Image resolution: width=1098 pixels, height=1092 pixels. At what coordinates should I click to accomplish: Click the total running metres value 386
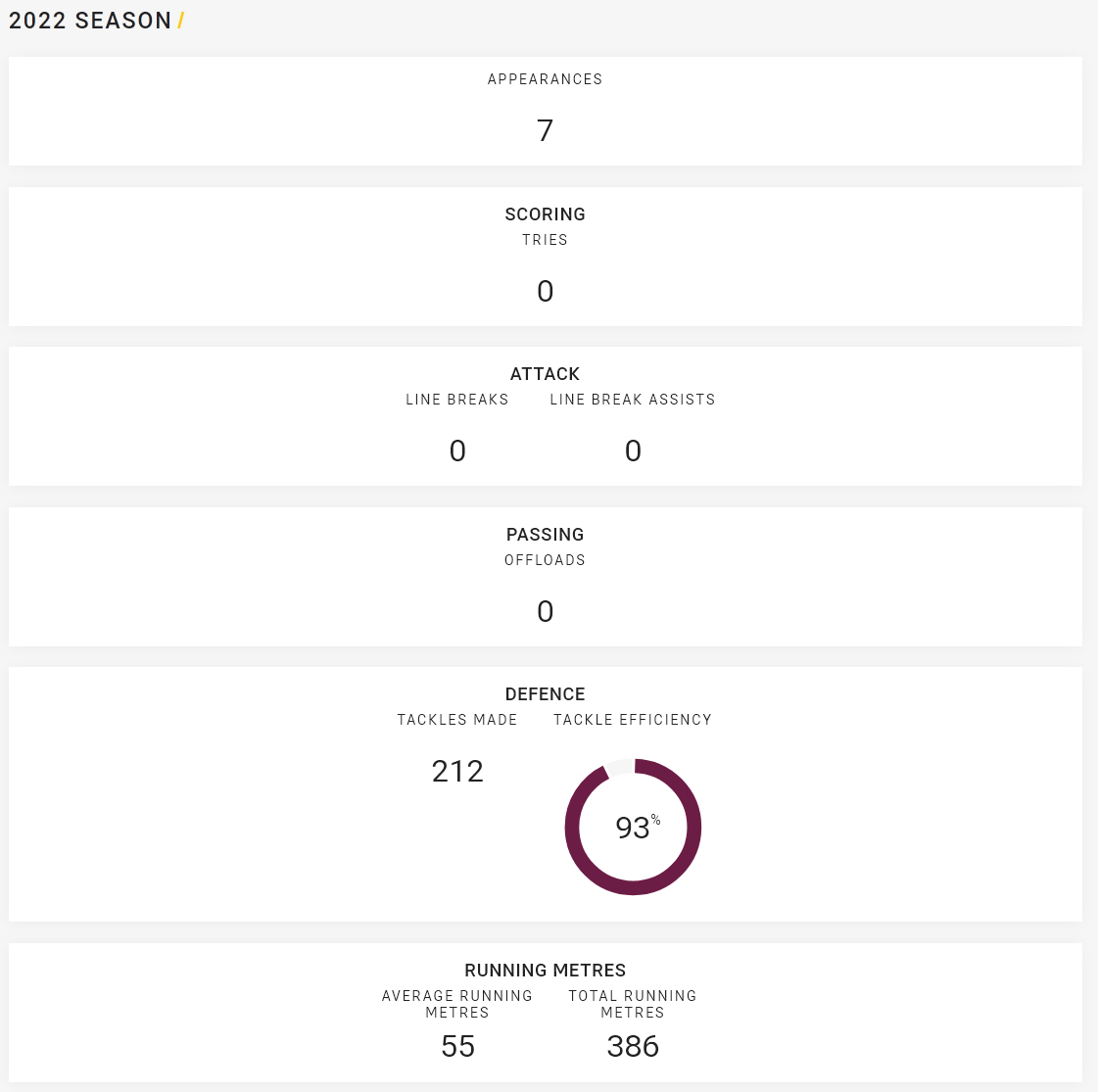(x=633, y=1047)
